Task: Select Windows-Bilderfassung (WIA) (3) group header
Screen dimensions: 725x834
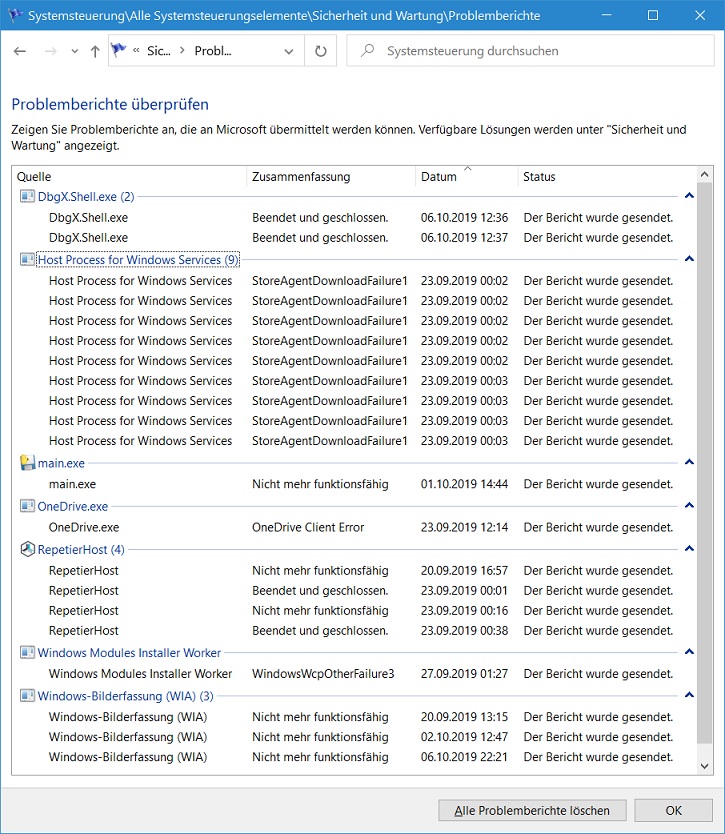Action: click(x=126, y=696)
